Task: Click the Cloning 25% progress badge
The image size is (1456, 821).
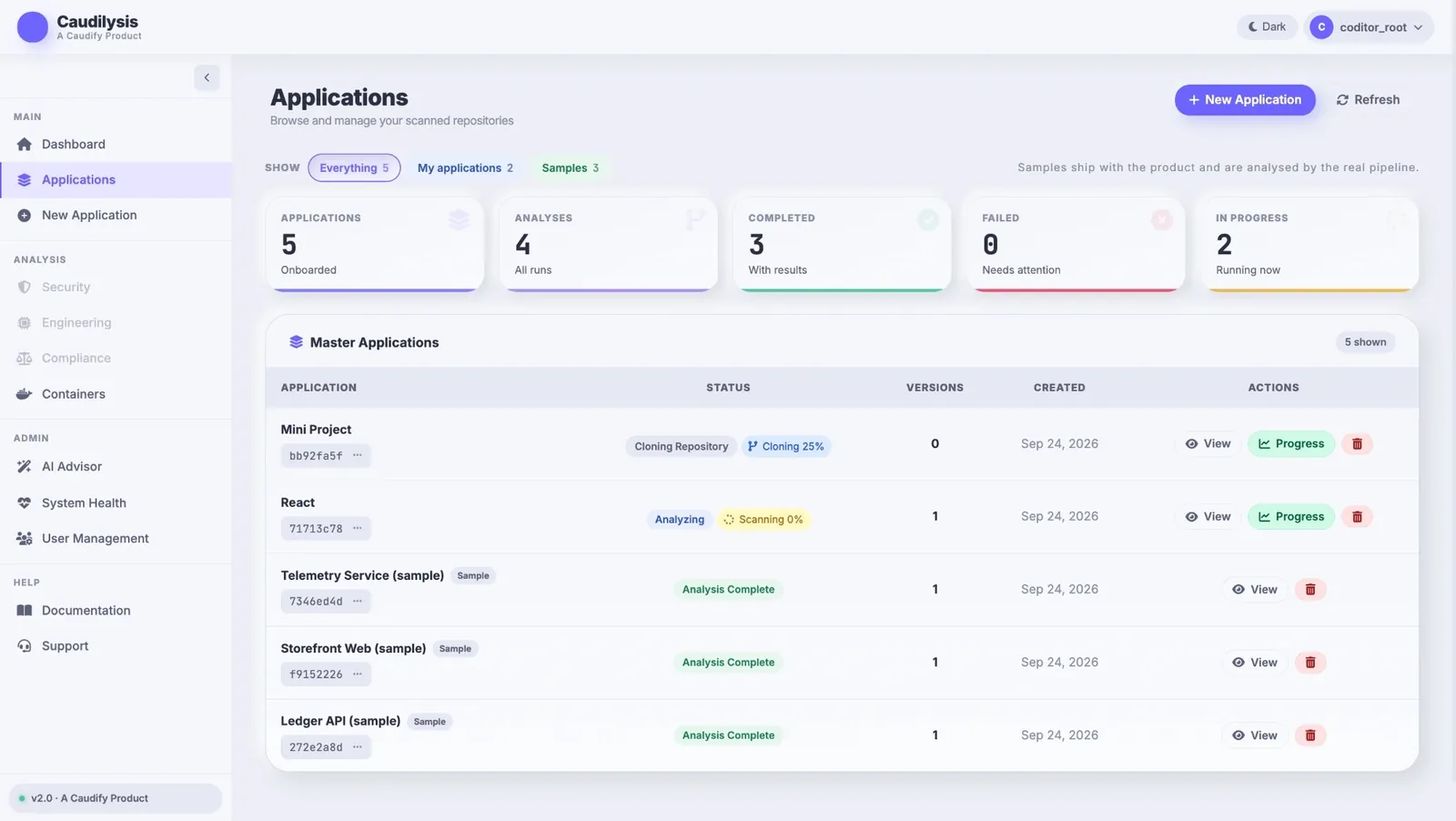Action: tap(786, 447)
